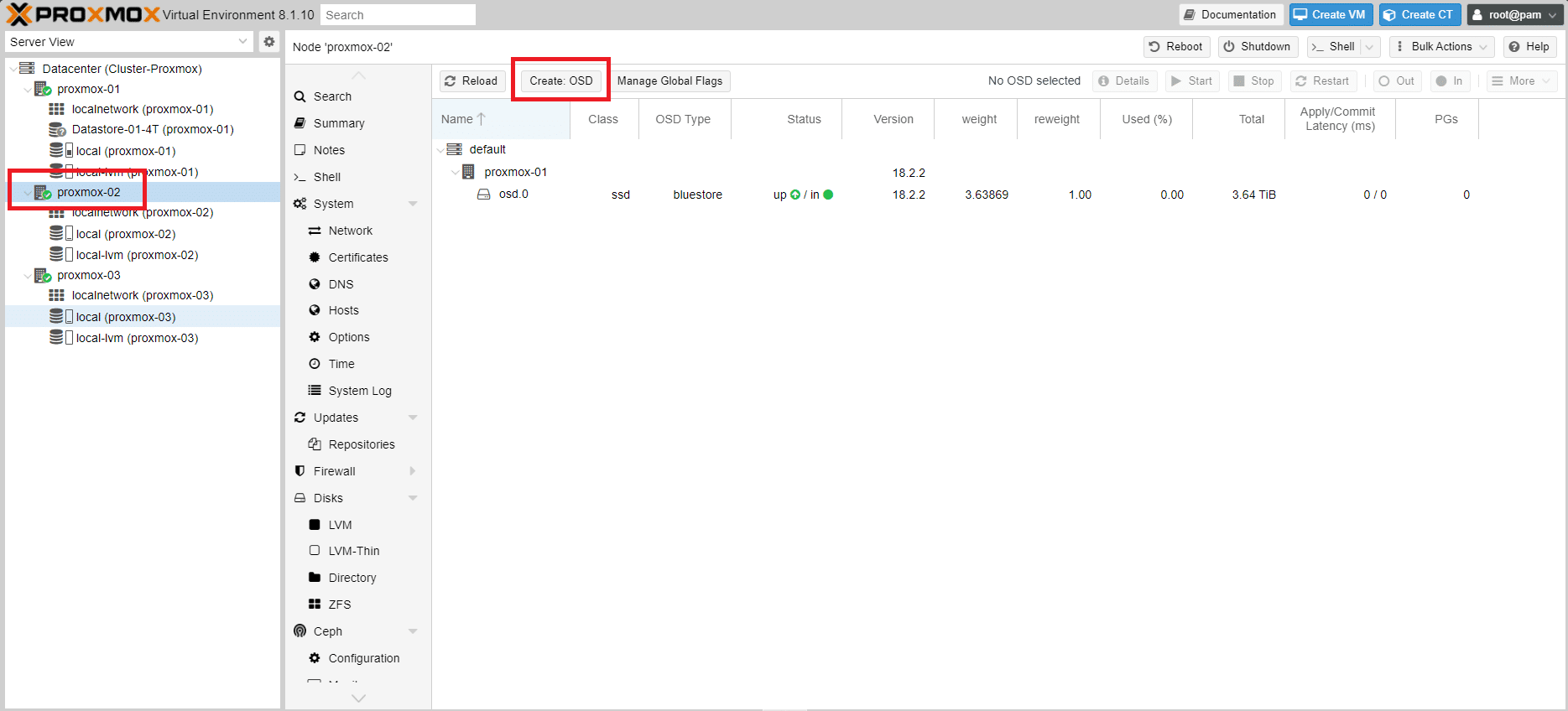Click the Shutdown button
Image resolution: width=1568 pixels, height=711 pixels.
tap(1258, 47)
